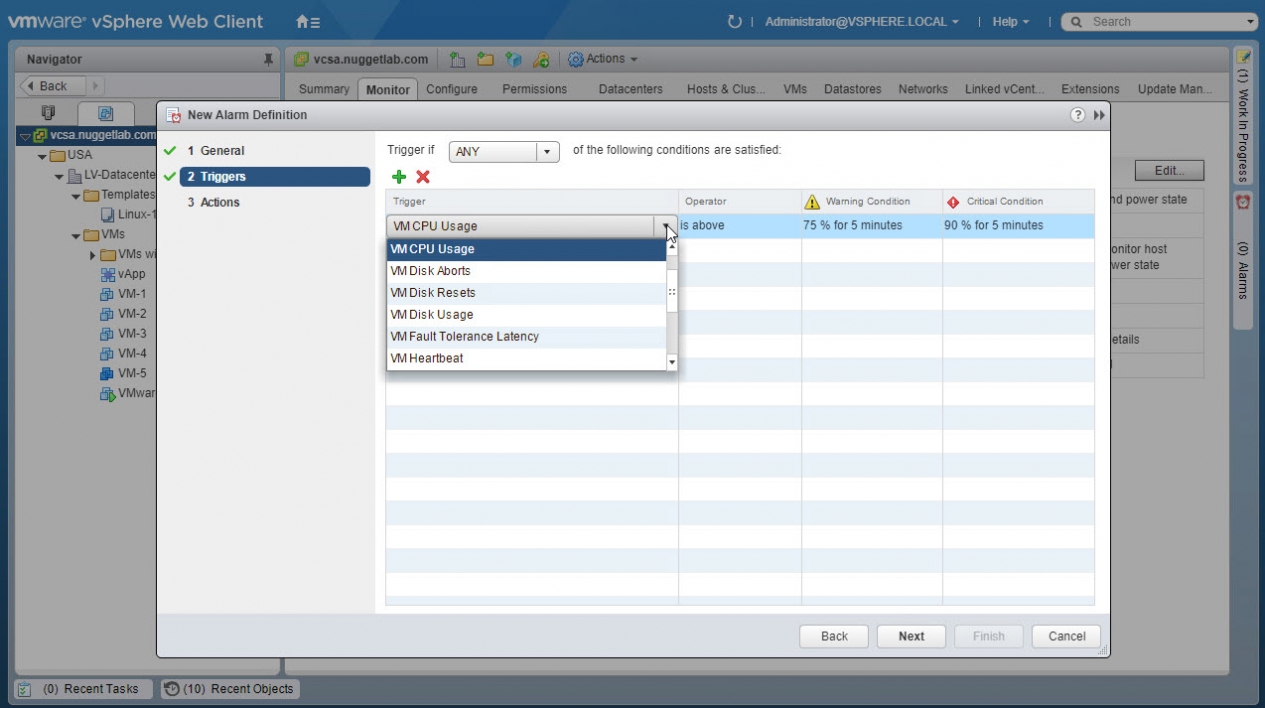This screenshot has width=1265, height=708.
Task: Click the Search input field
Action: click(x=1160, y=22)
